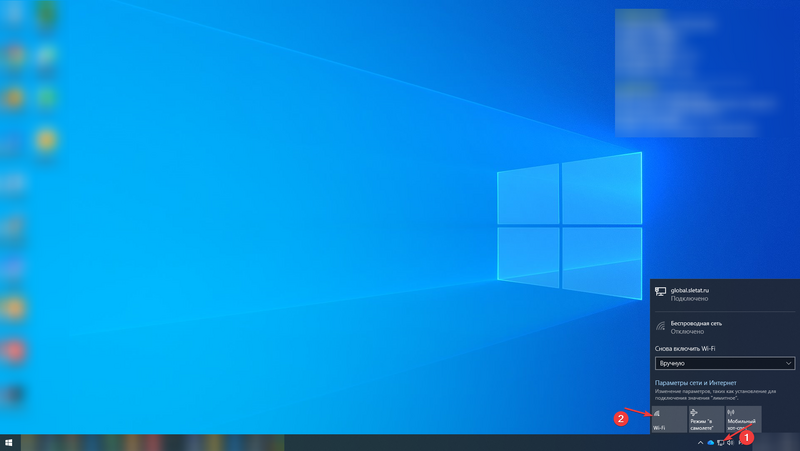Open the "Вручную" Wi-Fi re-enable dropdown
The height and width of the screenshot is (451, 800).
[x=724, y=365]
